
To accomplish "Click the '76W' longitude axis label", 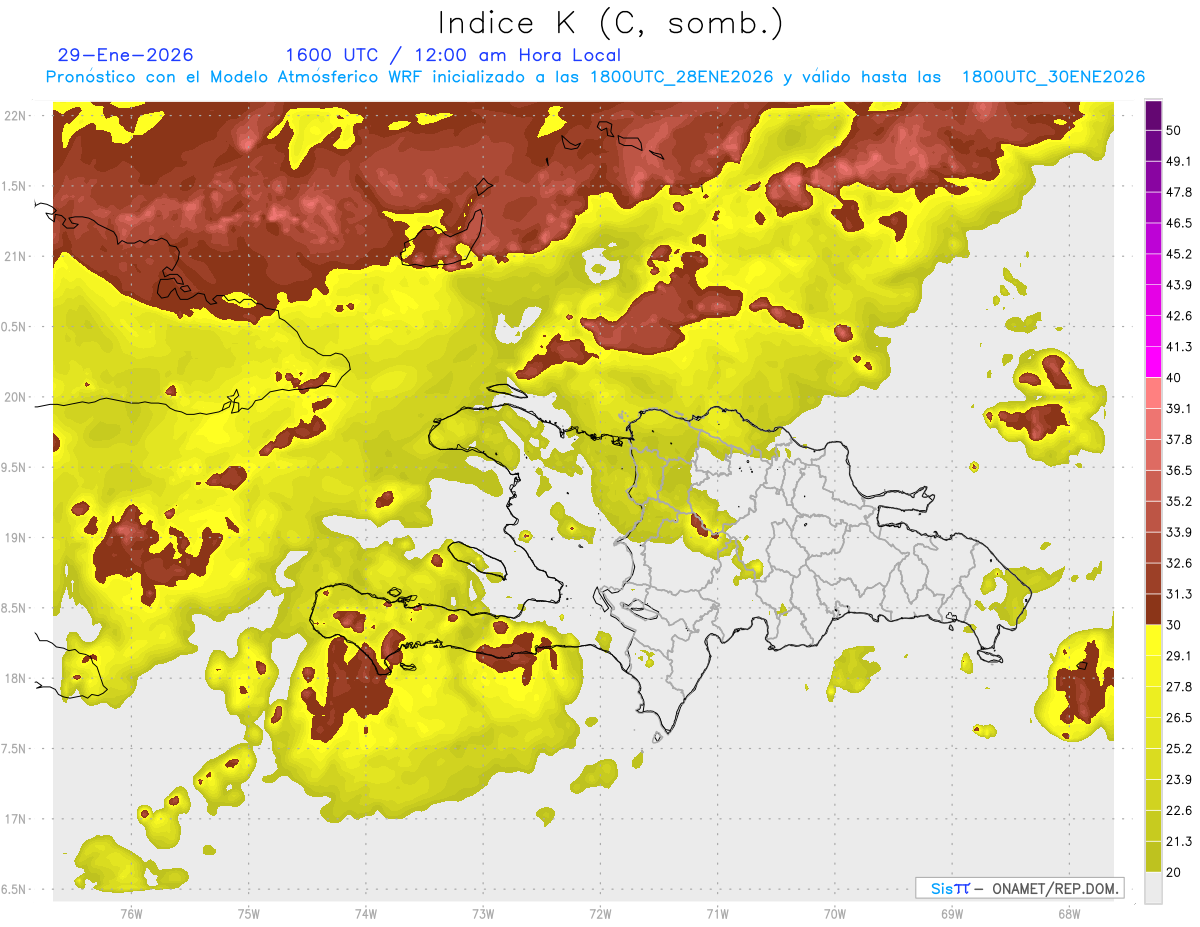I will [x=131, y=914].
